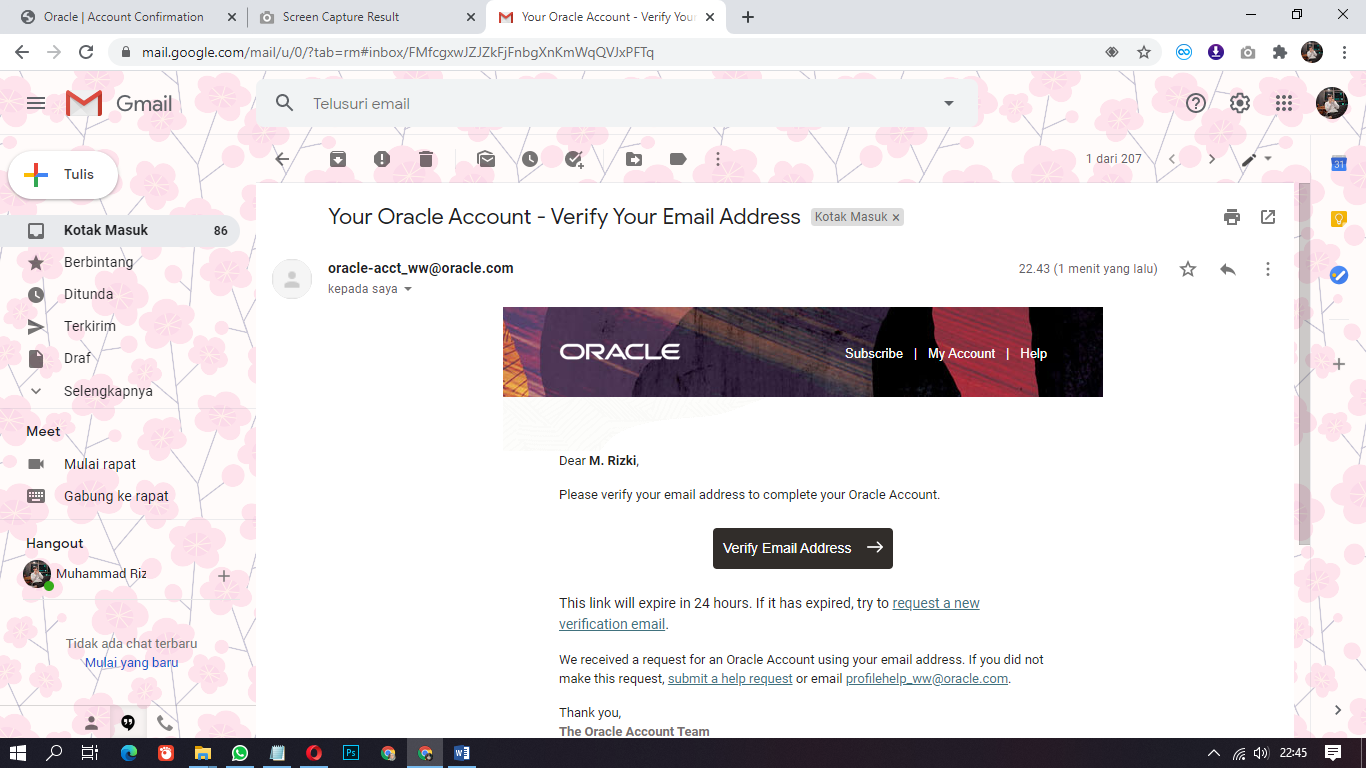
Task: Open Gmail Support help icon
Action: click(1196, 103)
